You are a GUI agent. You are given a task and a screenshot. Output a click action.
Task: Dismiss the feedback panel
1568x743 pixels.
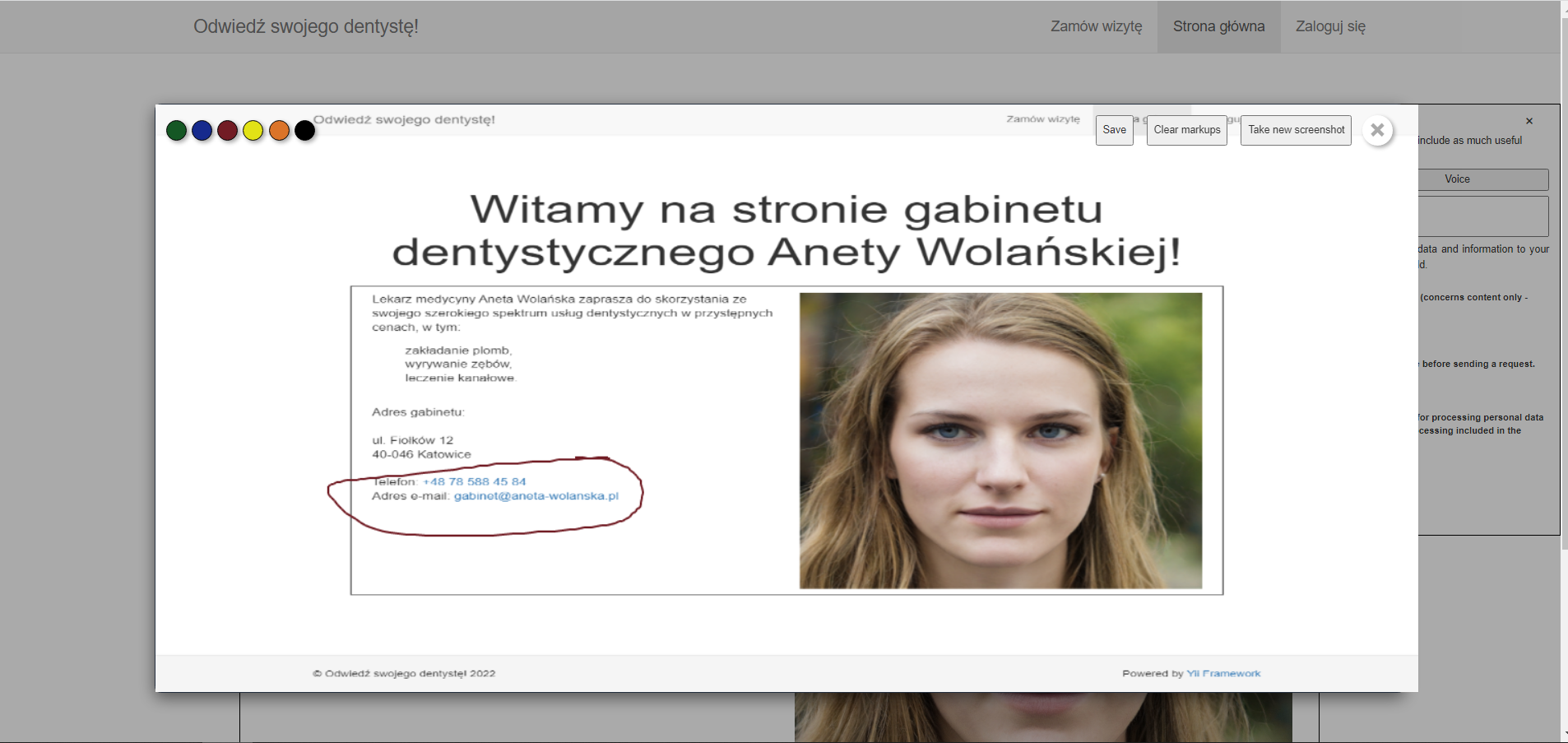[1529, 120]
